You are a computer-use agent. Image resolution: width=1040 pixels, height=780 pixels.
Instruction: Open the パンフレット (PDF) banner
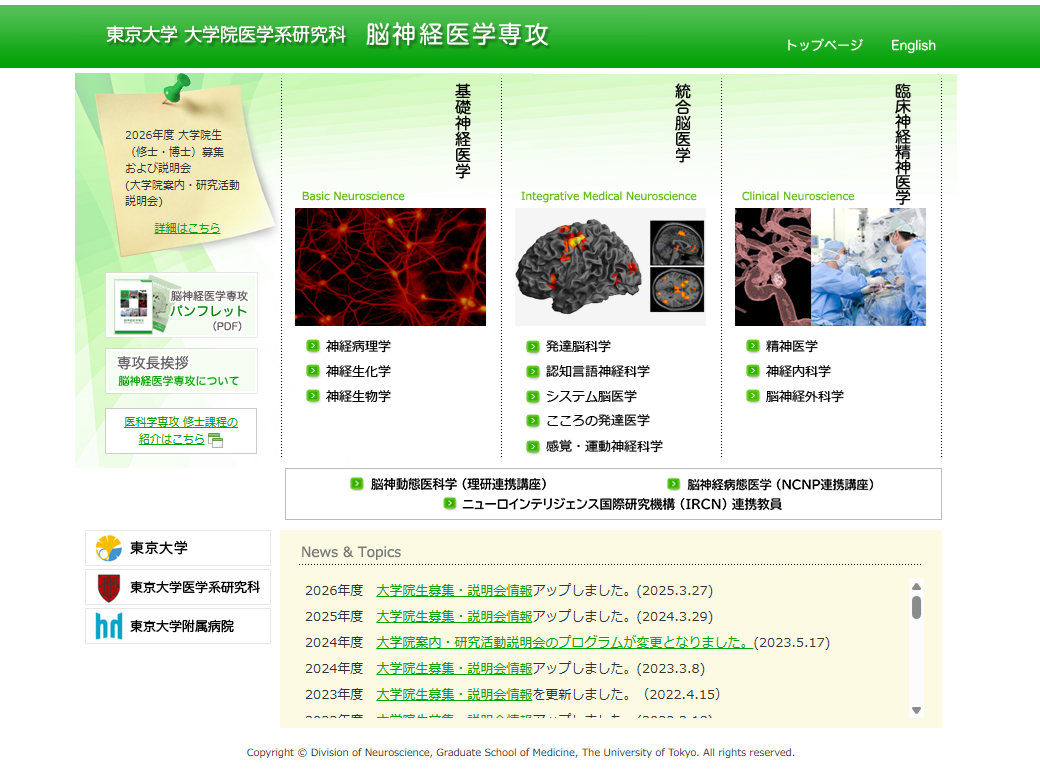[x=181, y=305]
